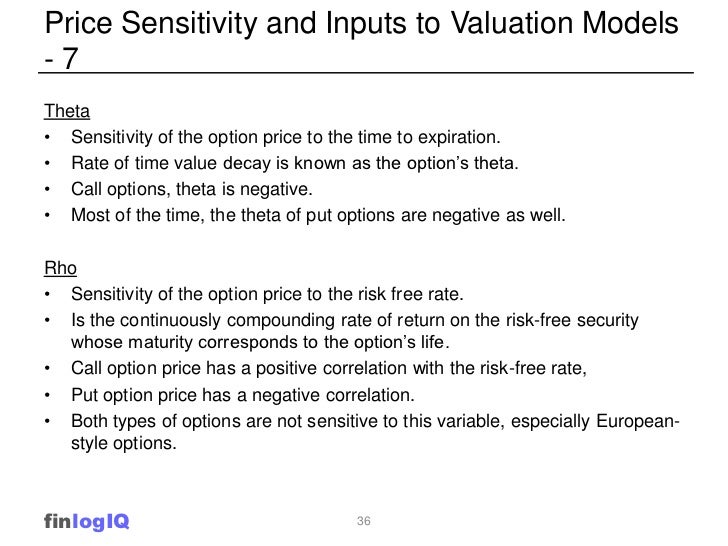Click the text 'Put option price has a negative correlation.'
The image size is (728, 546).
tap(243, 396)
